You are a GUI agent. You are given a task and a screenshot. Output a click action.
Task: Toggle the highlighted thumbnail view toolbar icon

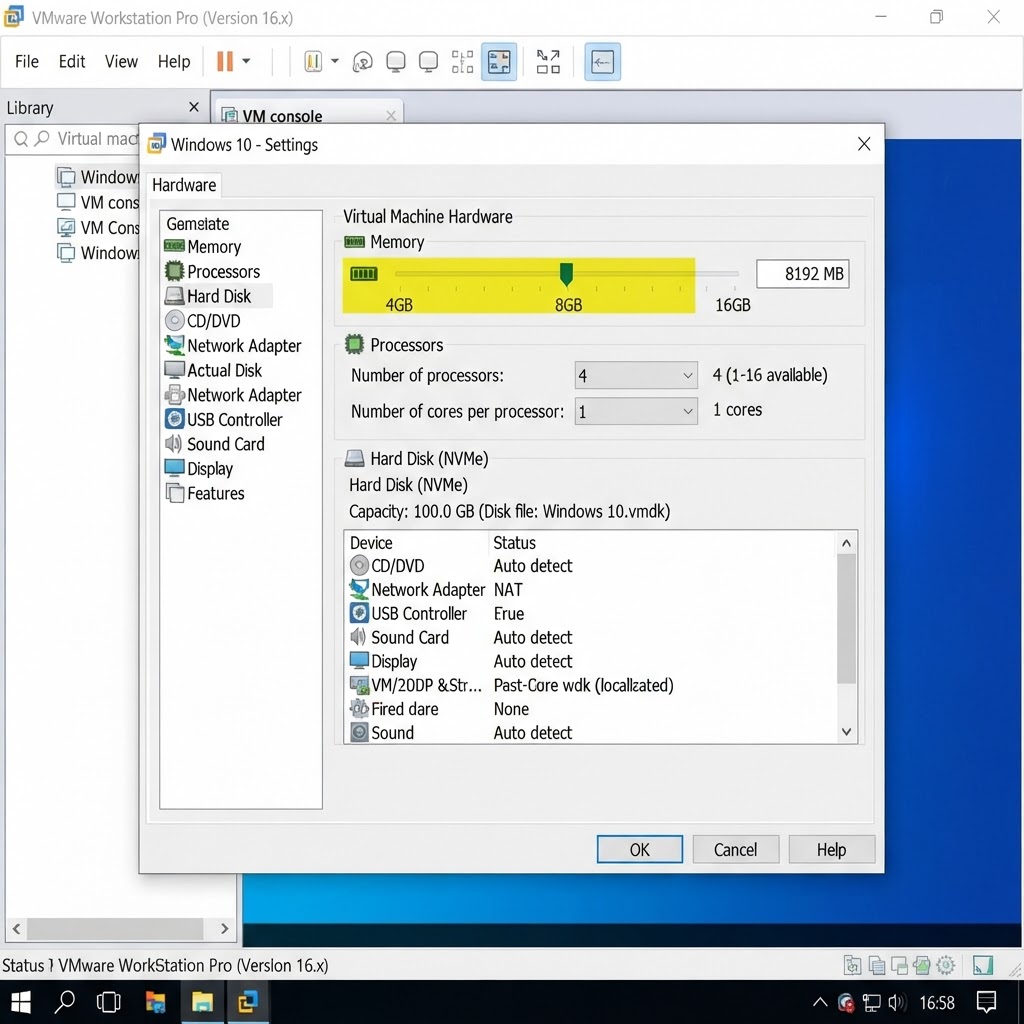point(499,62)
